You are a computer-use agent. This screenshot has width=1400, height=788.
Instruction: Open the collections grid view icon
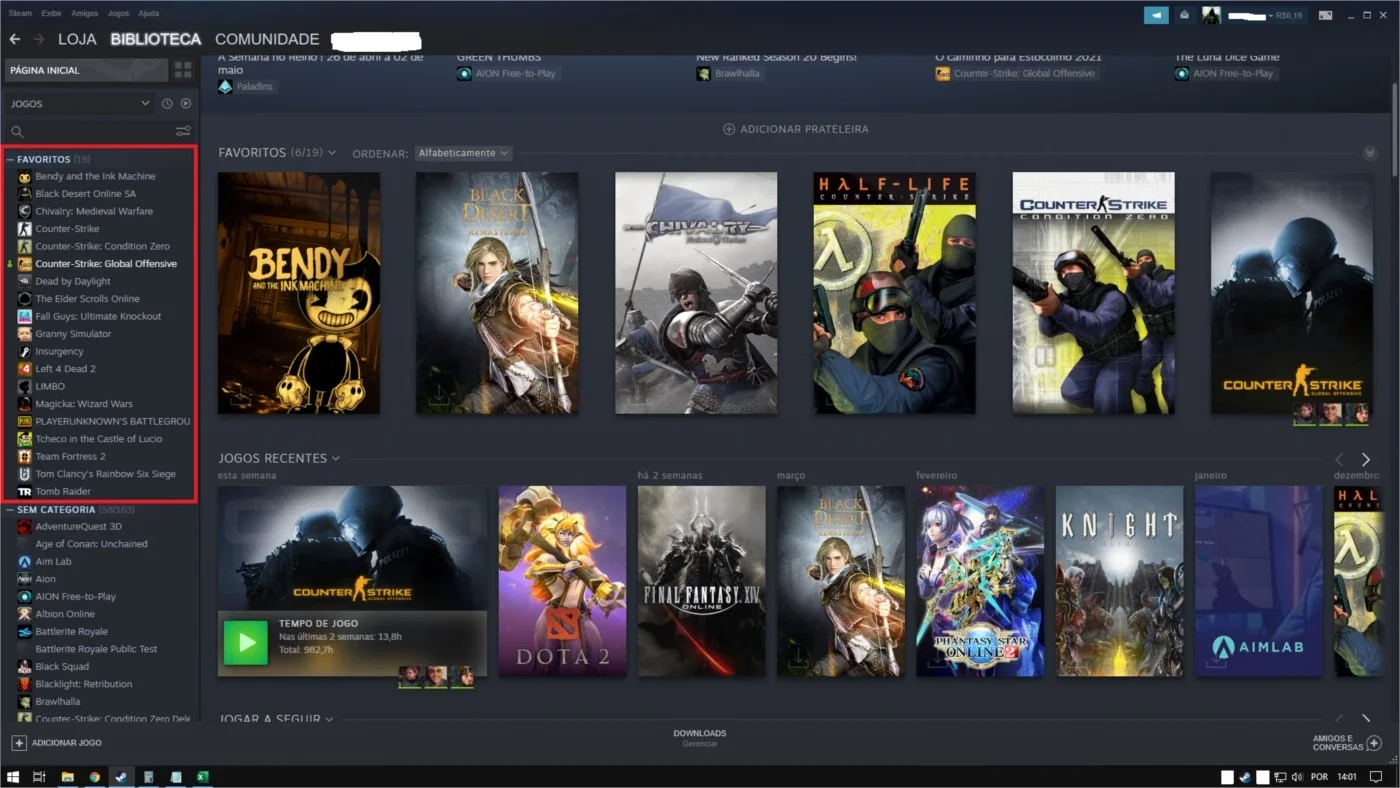point(183,70)
